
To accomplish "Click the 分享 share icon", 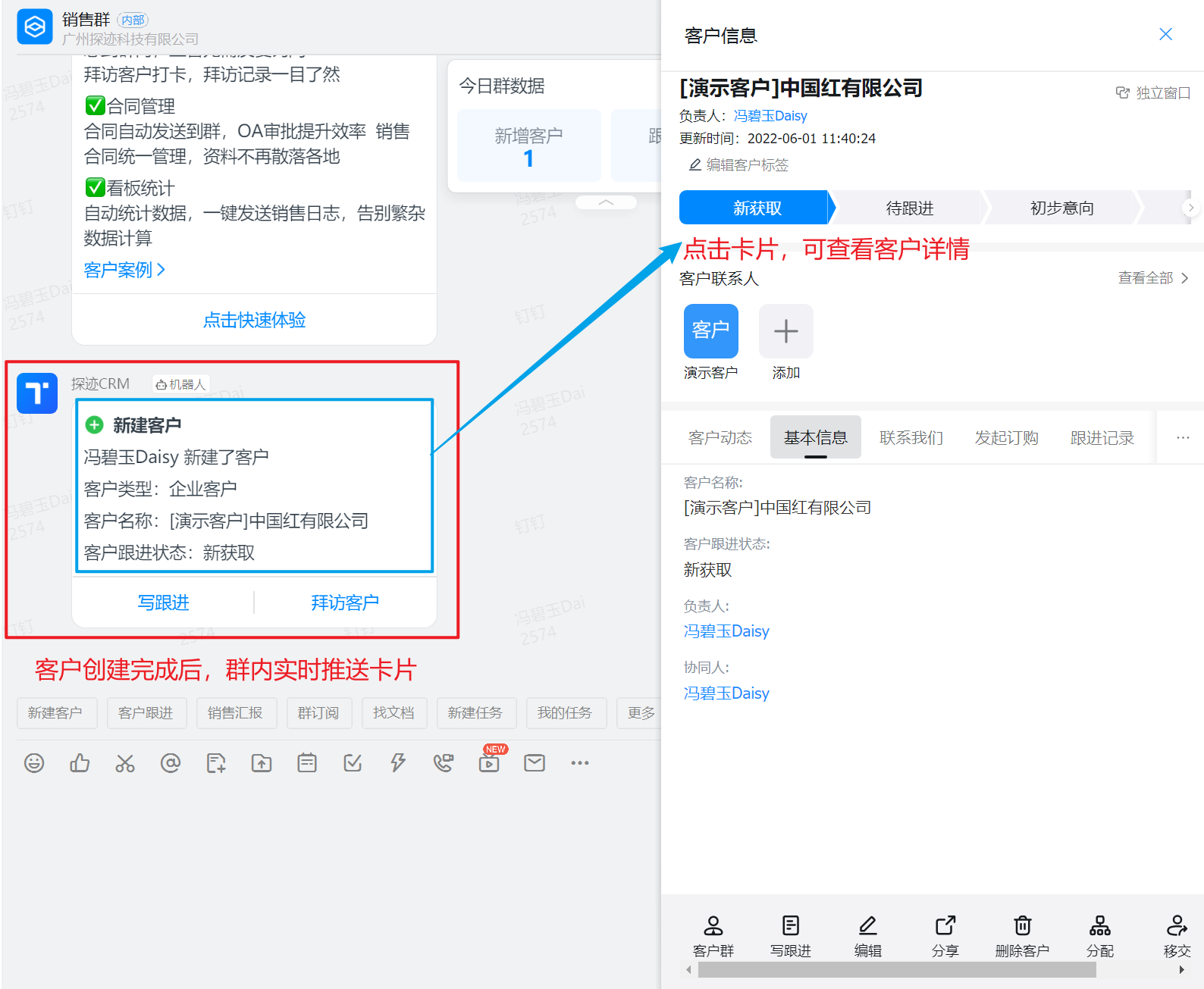I will coord(945,936).
